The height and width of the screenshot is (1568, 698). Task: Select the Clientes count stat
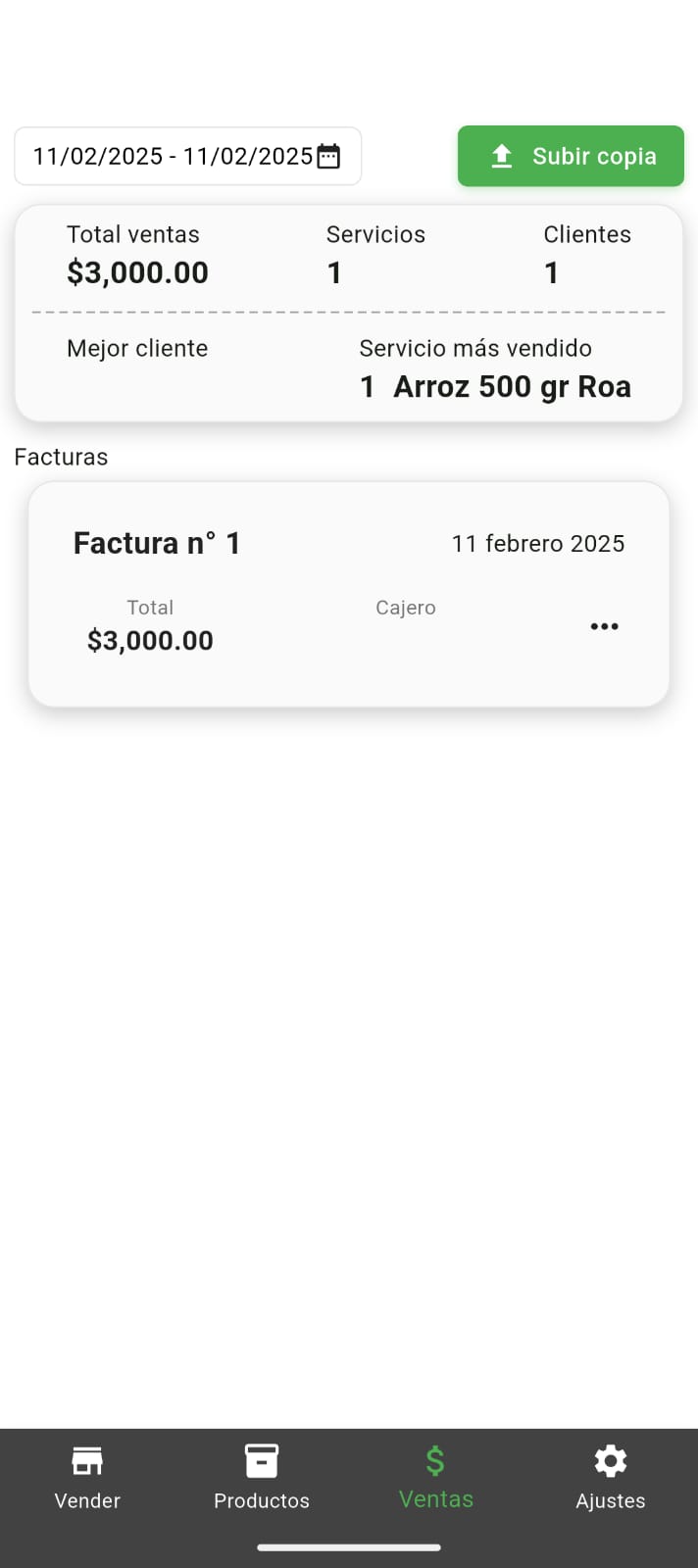click(552, 272)
